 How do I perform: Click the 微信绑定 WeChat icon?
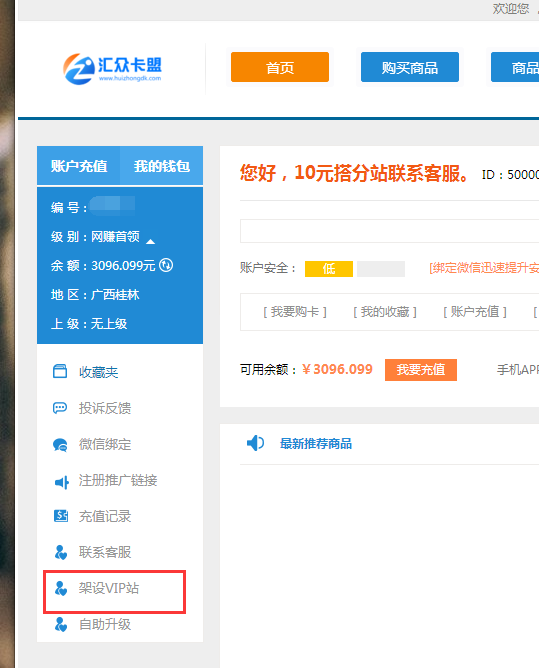point(60,445)
